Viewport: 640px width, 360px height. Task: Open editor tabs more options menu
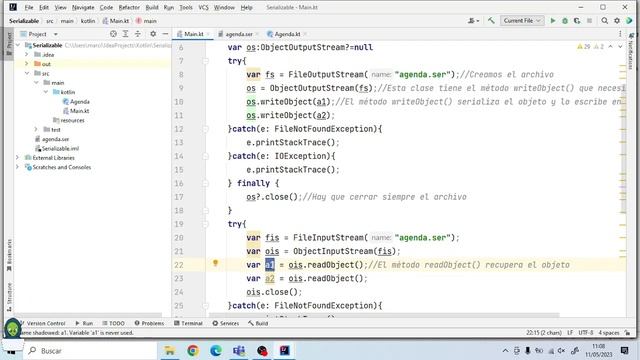click(620, 34)
